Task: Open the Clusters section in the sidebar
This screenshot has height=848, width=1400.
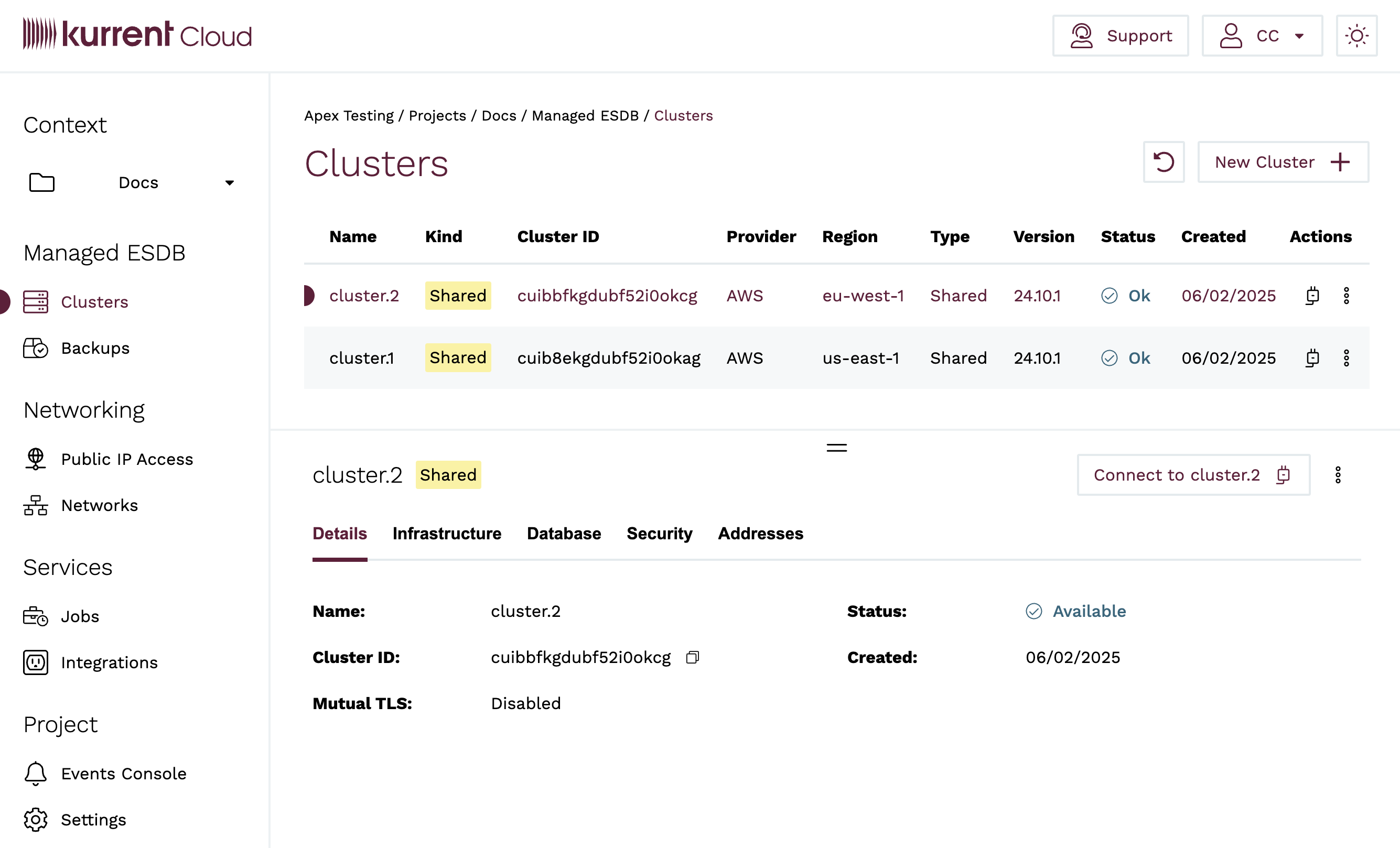Action: coord(94,301)
